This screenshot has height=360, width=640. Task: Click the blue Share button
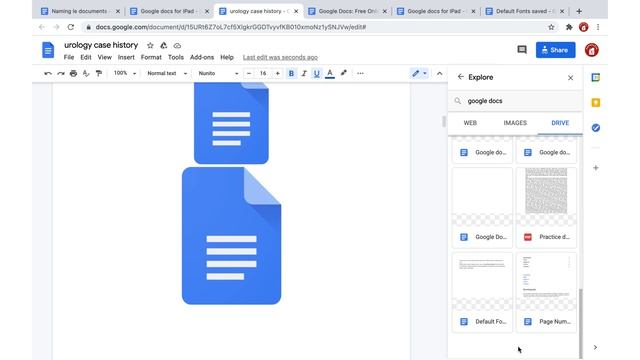(x=556, y=50)
